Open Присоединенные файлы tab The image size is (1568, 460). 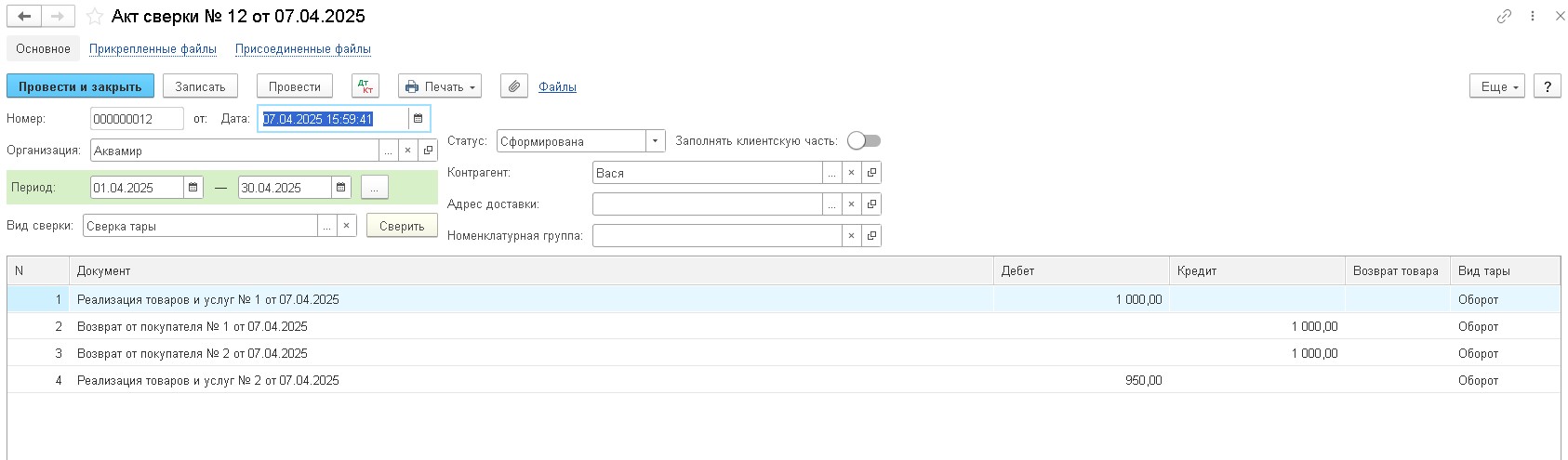coord(303,49)
